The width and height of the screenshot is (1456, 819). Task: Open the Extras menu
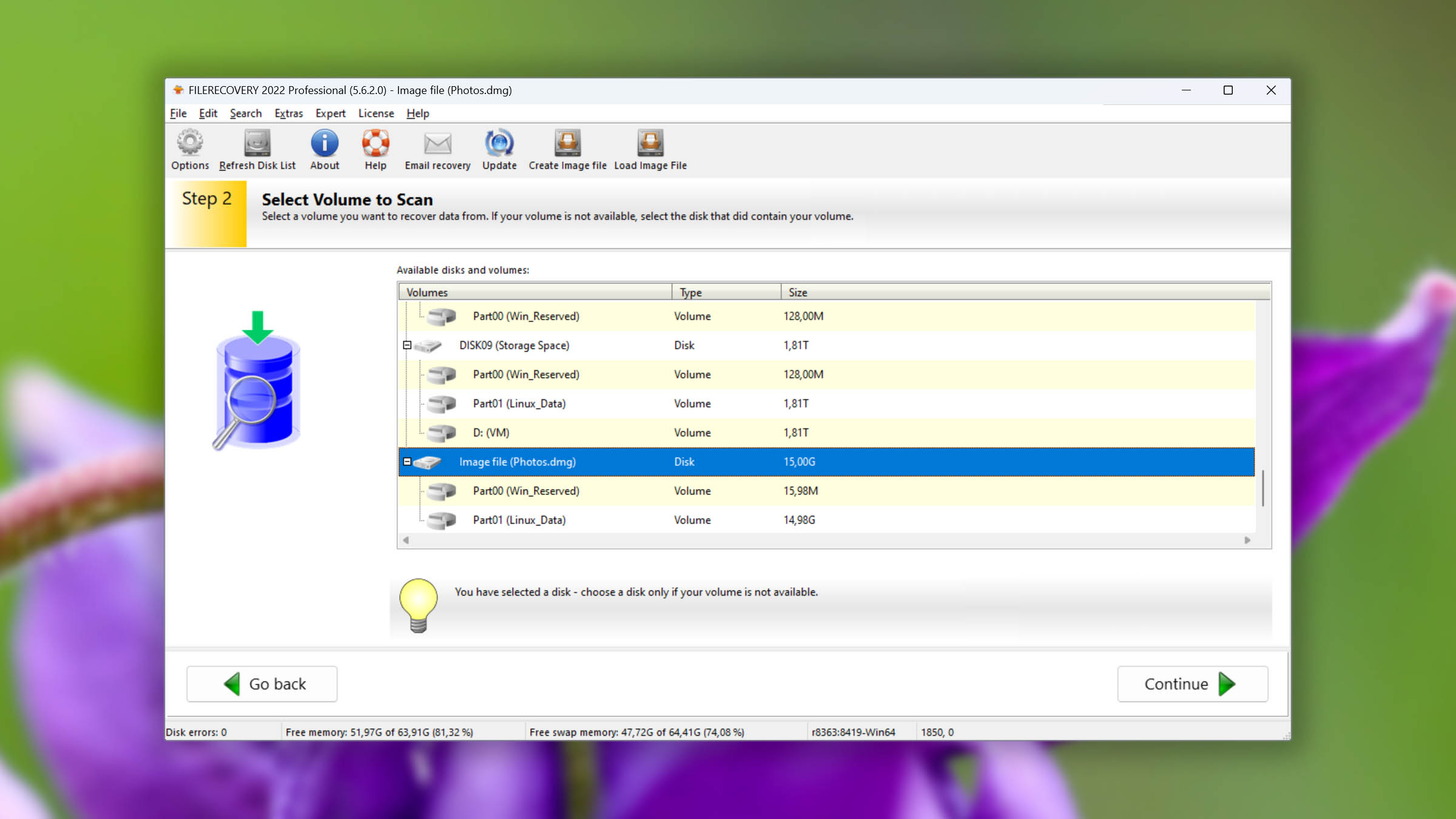[288, 113]
